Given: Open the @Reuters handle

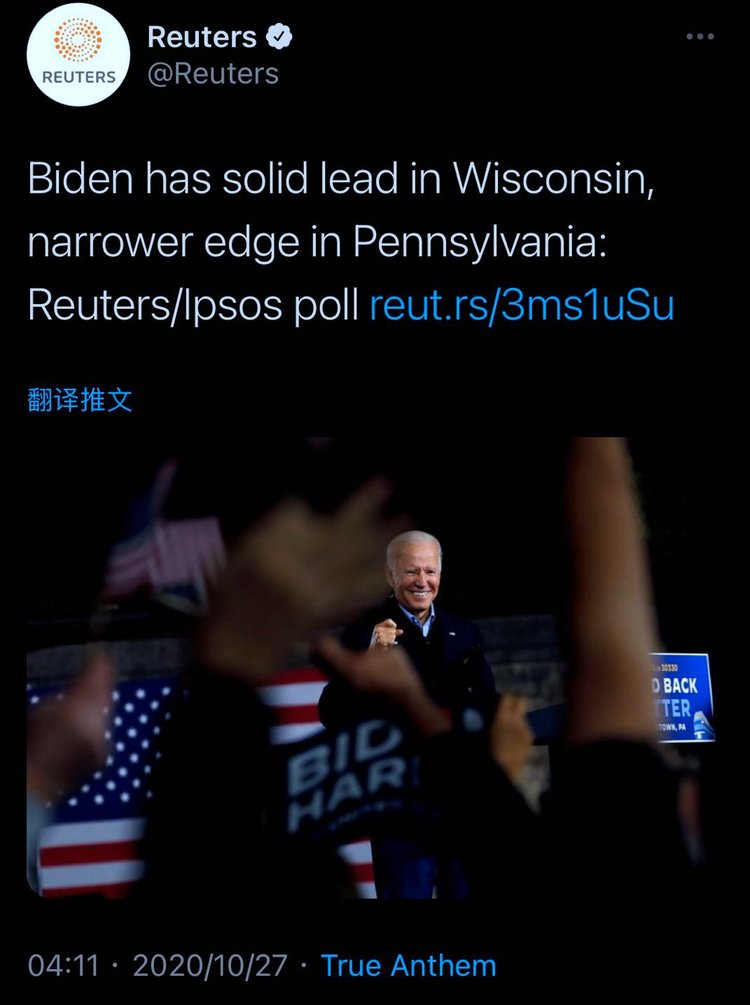Looking at the screenshot, I should click(213, 74).
